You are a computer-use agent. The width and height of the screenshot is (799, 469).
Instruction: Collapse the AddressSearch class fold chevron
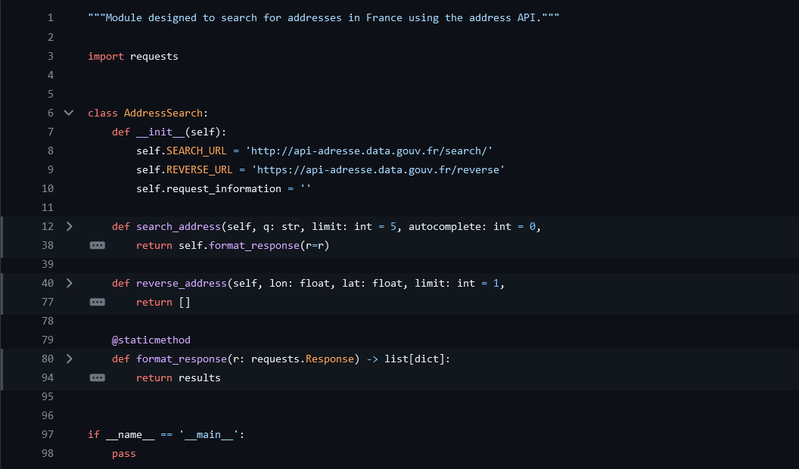[68, 113]
